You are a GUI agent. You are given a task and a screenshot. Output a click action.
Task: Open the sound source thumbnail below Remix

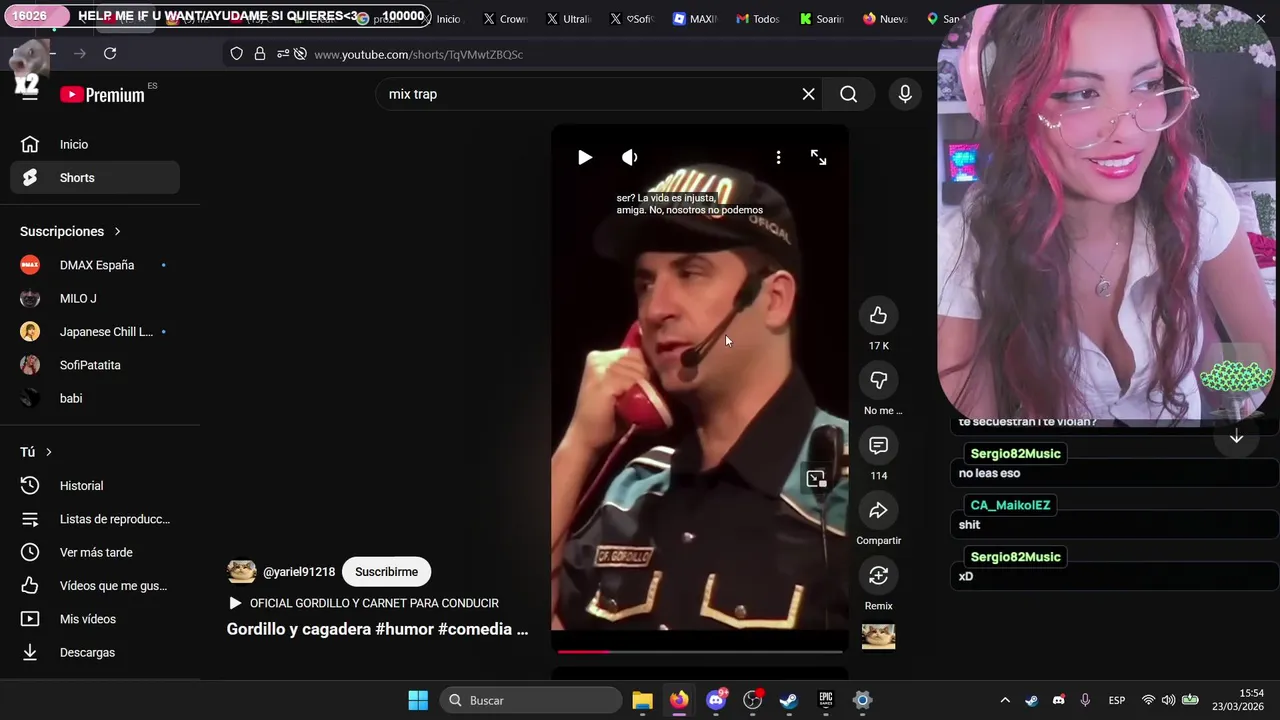(x=878, y=636)
